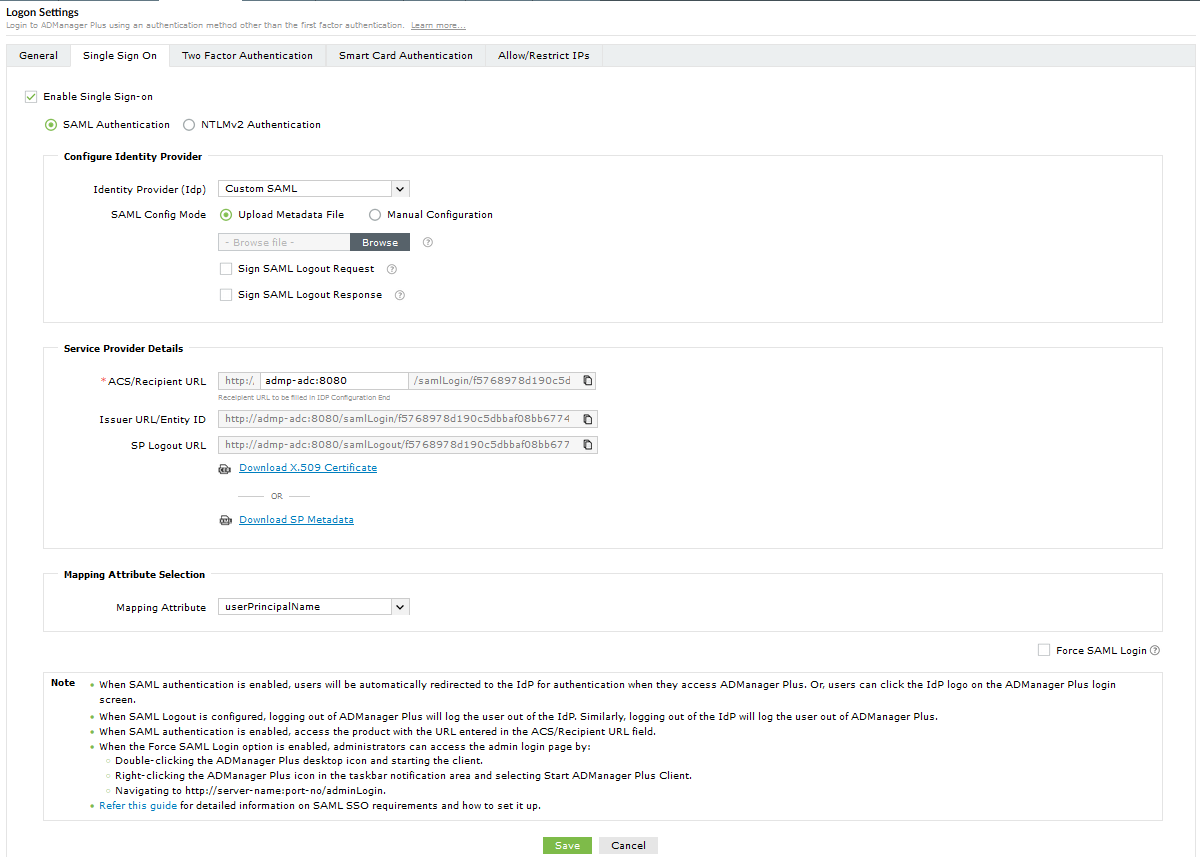Click the ACS host field admp-adc:8080
The width and height of the screenshot is (1200, 857).
point(334,381)
